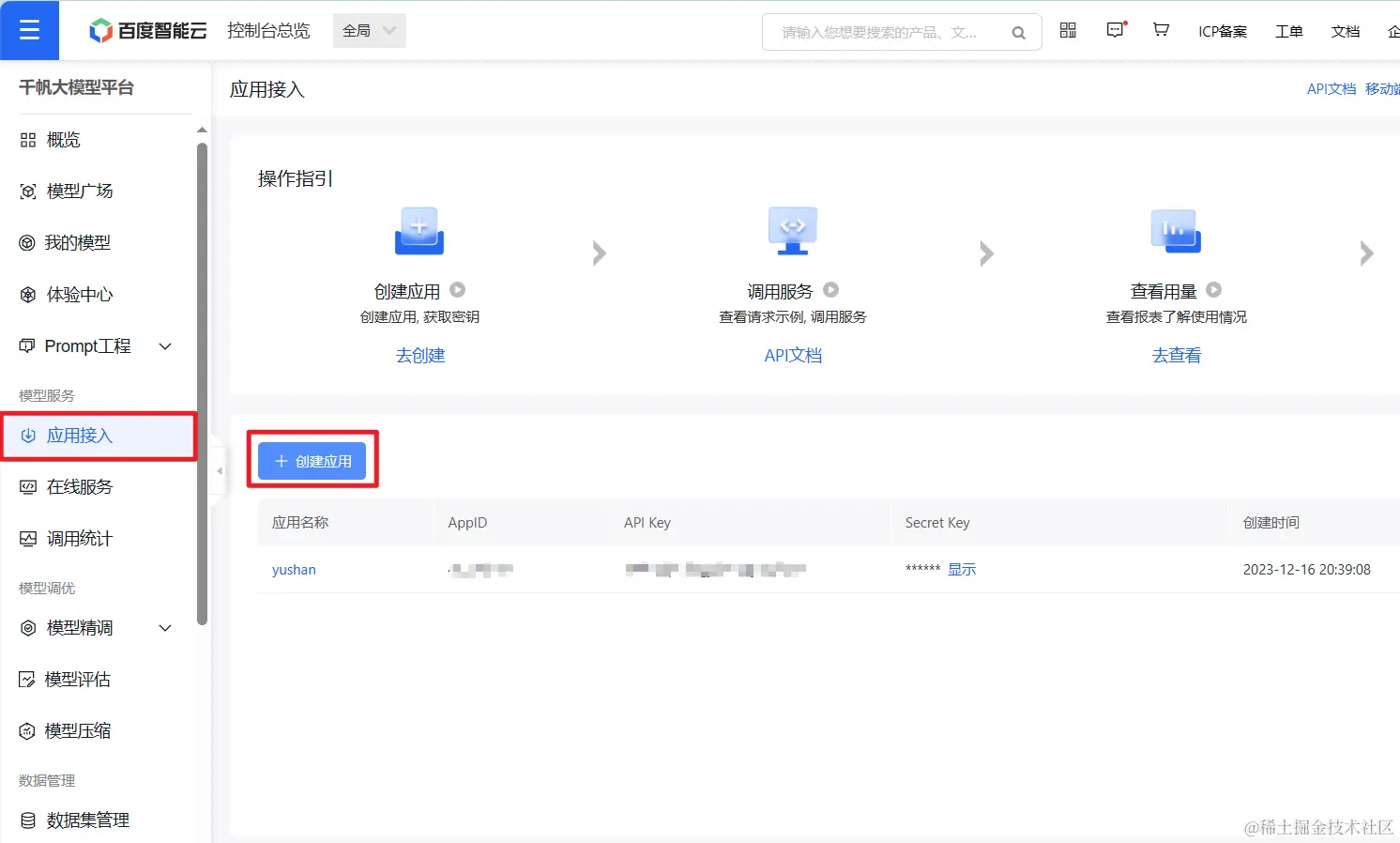This screenshot has width=1400, height=843.
Task: Click the 千帆大模型平台 sidebar title
Action: (77, 87)
